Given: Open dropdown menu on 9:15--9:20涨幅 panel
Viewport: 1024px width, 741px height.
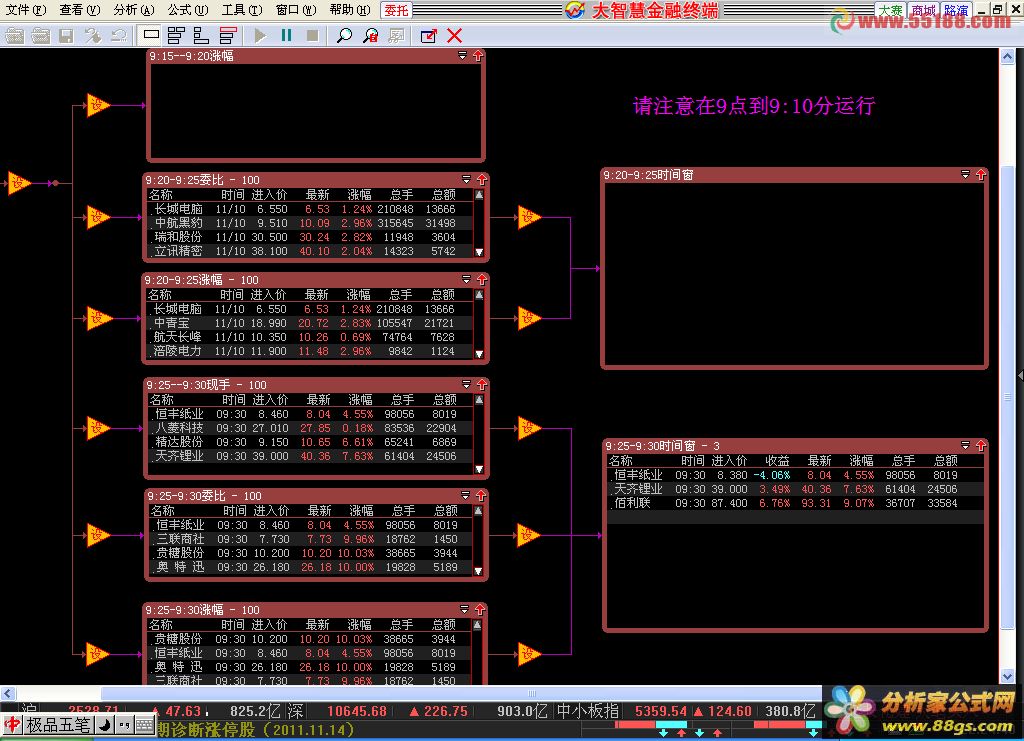Looking at the screenshot, I should point(462,56).
